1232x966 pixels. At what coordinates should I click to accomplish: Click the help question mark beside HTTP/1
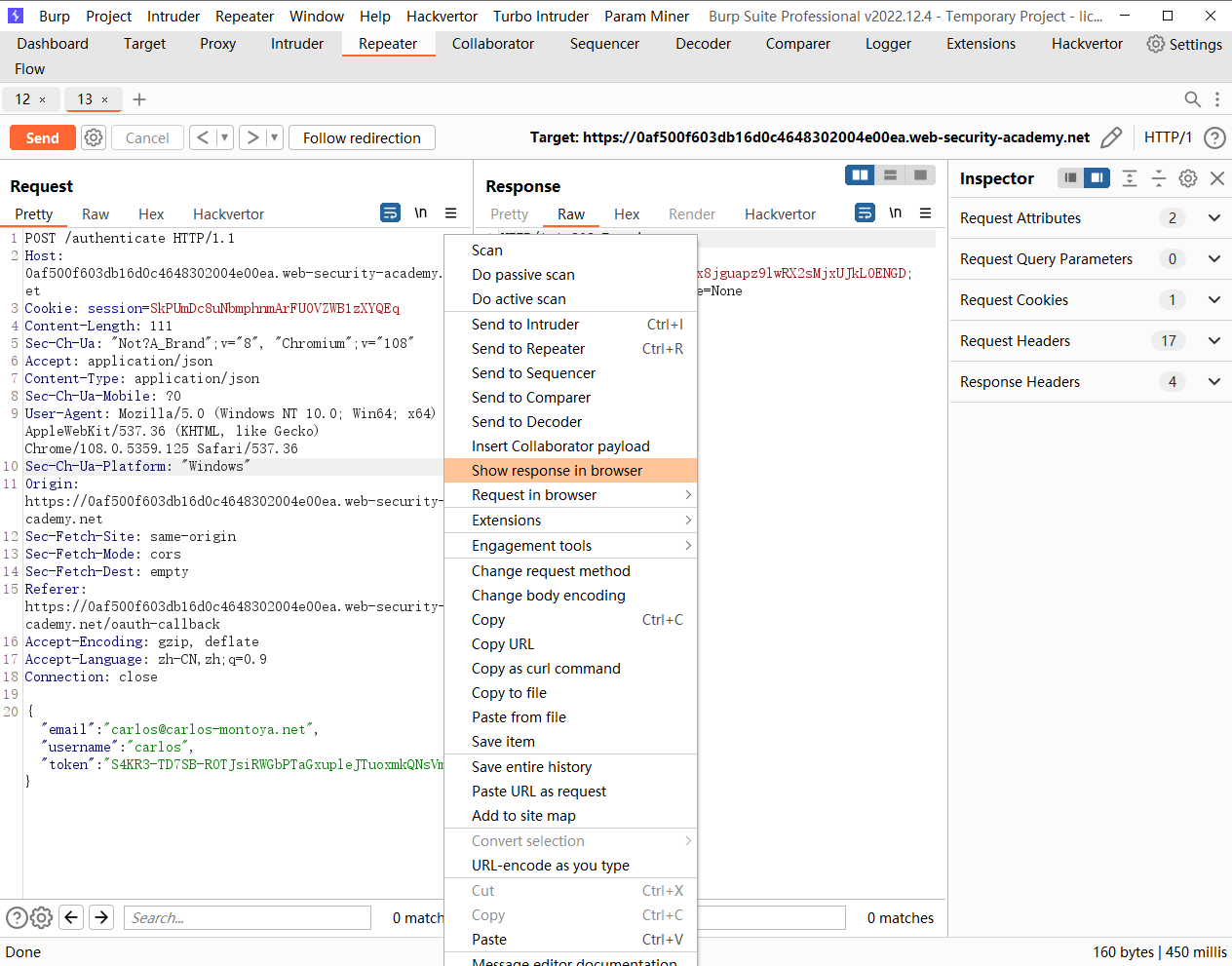pyautogui.click(x=1213, y=137)
